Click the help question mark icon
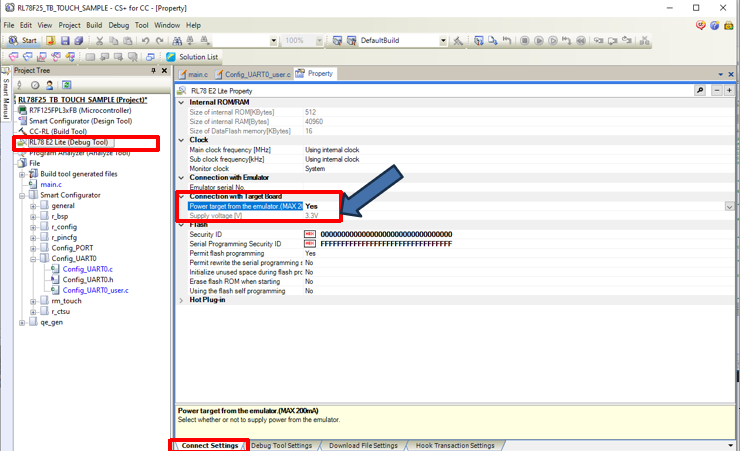740x451 pixels. (715, 25)
